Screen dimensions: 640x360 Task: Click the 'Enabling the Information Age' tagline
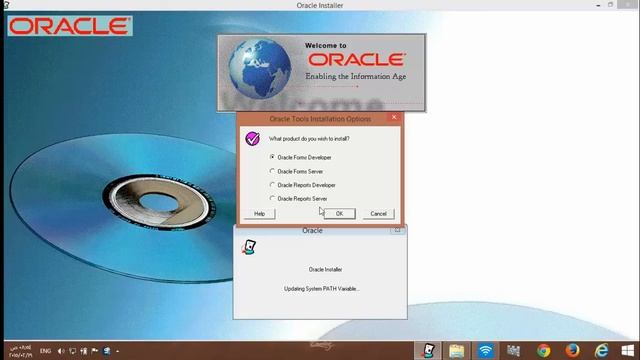[x=356, y=76]
